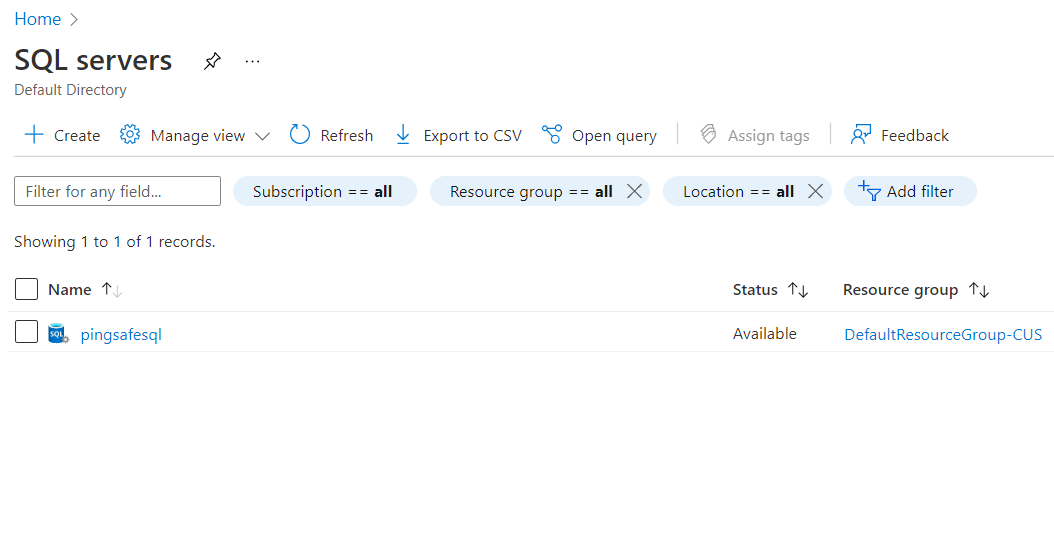Pin the SQL servers page to dashboard
1054x535 pixels.
[212, 61]
